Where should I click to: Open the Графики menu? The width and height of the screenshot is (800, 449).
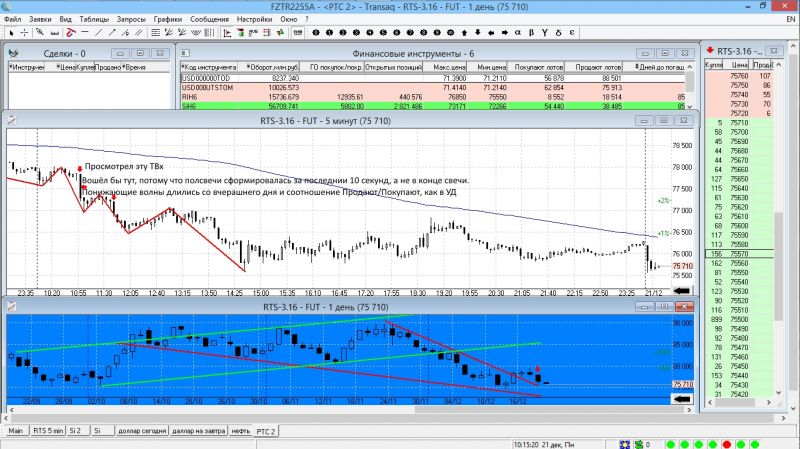167,19
